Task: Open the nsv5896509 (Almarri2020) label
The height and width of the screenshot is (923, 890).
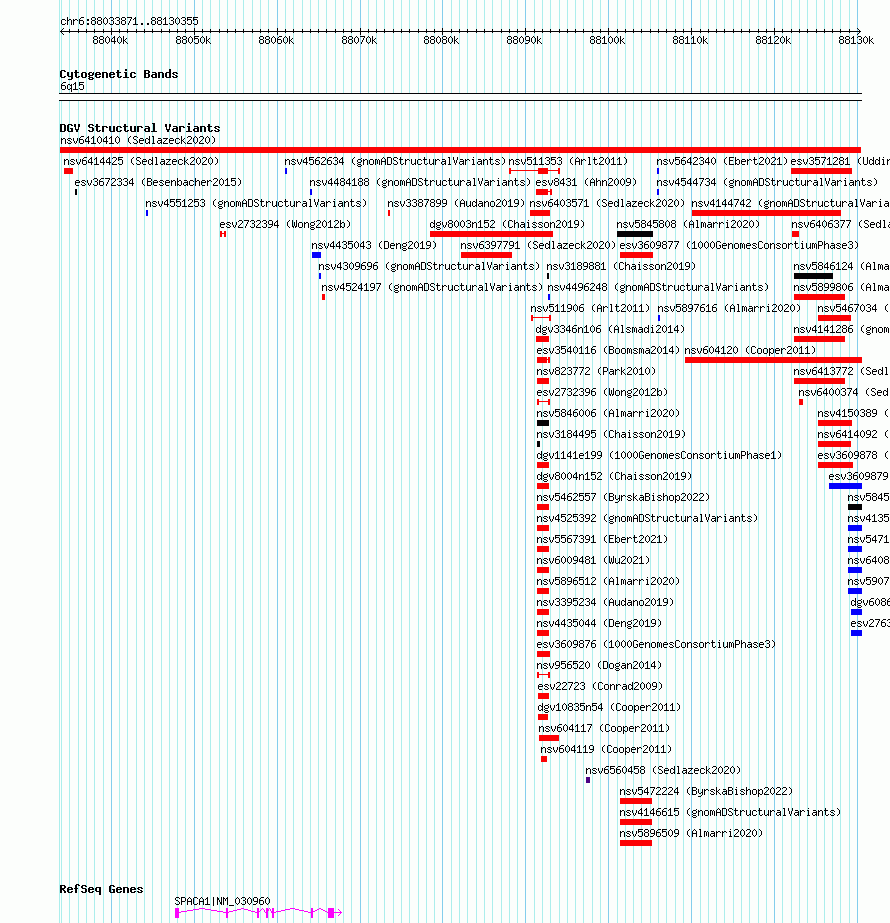Action: [x=691, y=834]
